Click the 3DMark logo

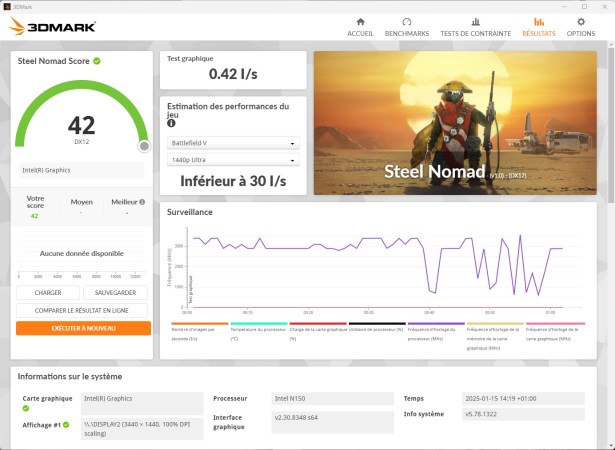52,26
